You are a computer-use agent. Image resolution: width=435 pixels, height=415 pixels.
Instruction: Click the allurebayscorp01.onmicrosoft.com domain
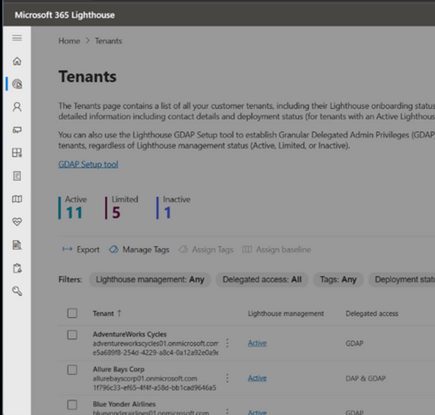pos(145,379)
